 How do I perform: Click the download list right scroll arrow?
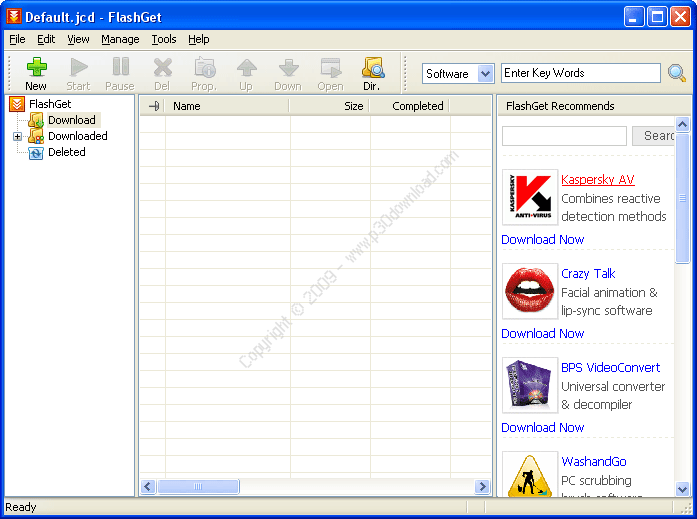(x=482, y=487)
